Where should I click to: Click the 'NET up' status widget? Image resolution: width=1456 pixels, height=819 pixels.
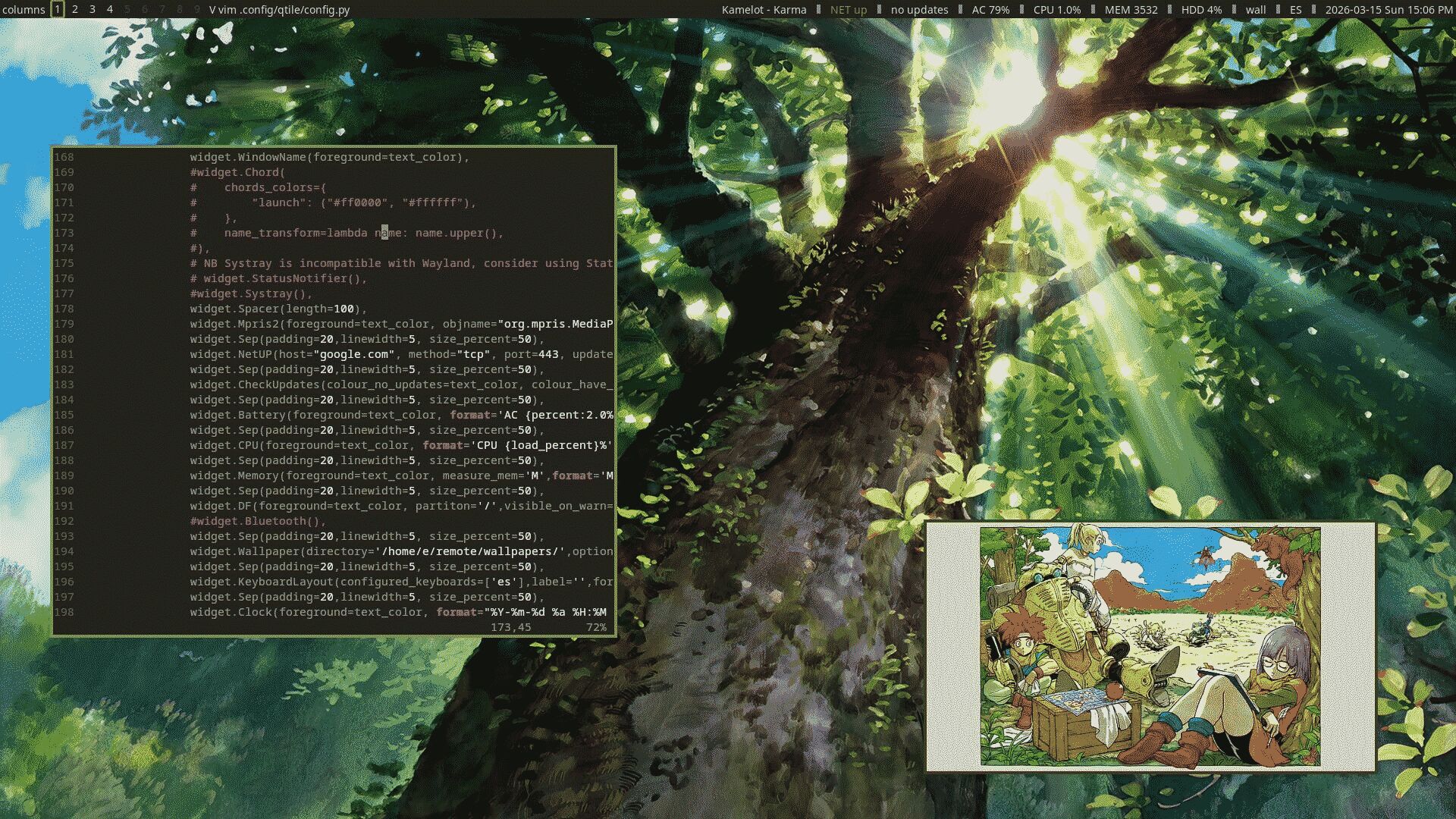848,10
